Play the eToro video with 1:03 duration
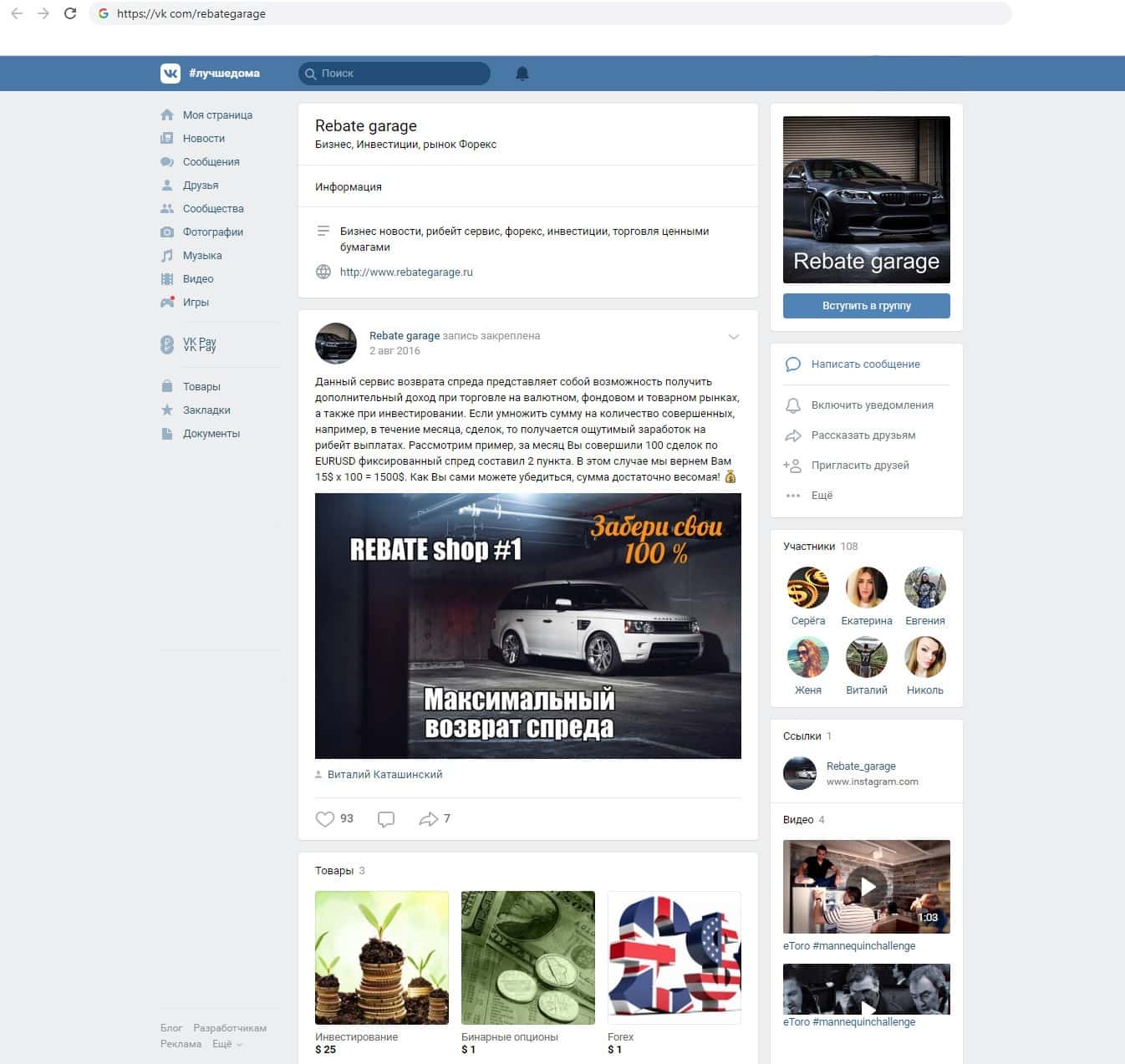This screenshot has width=1125, height=1064. click(867, 887)
